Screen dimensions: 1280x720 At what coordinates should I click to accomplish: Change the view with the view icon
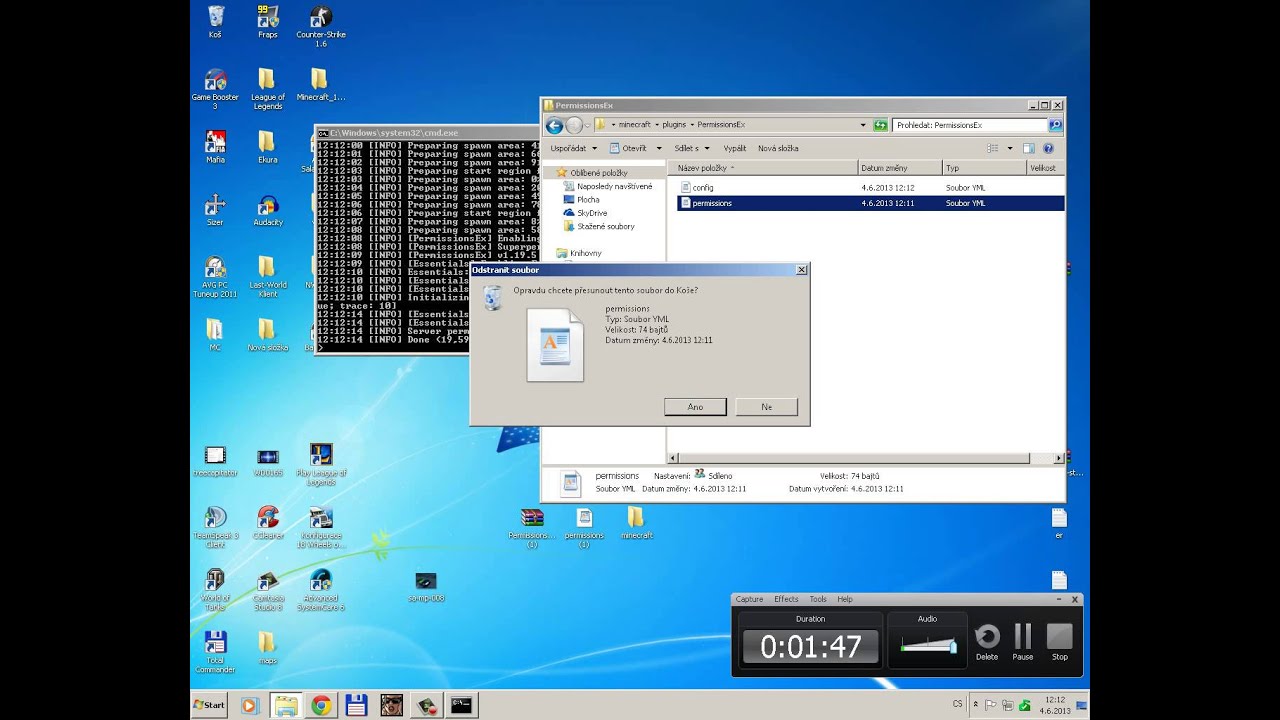993,148
